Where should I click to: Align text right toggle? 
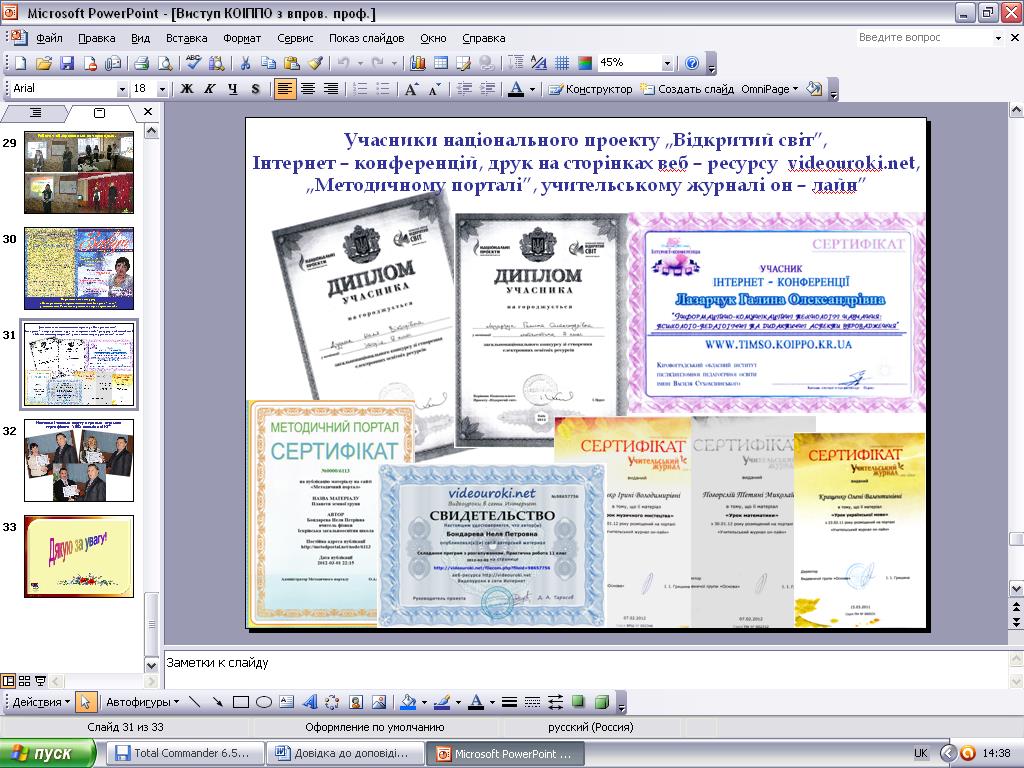(x=331, y=89)
